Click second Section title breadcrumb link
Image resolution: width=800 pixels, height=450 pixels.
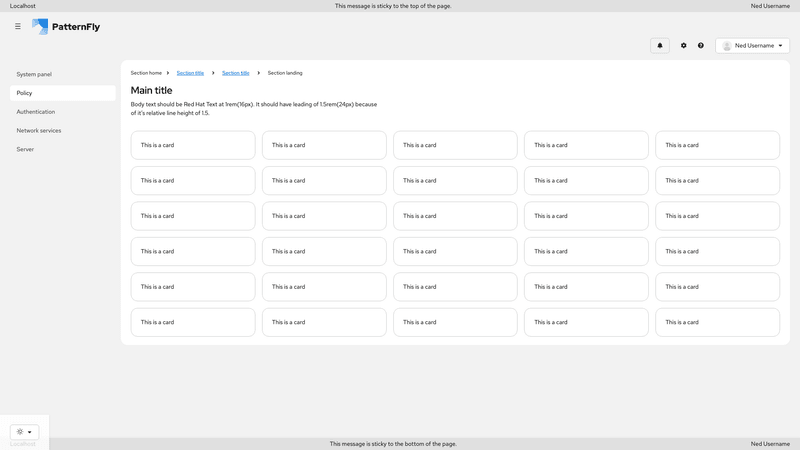[x=236, y=73]
